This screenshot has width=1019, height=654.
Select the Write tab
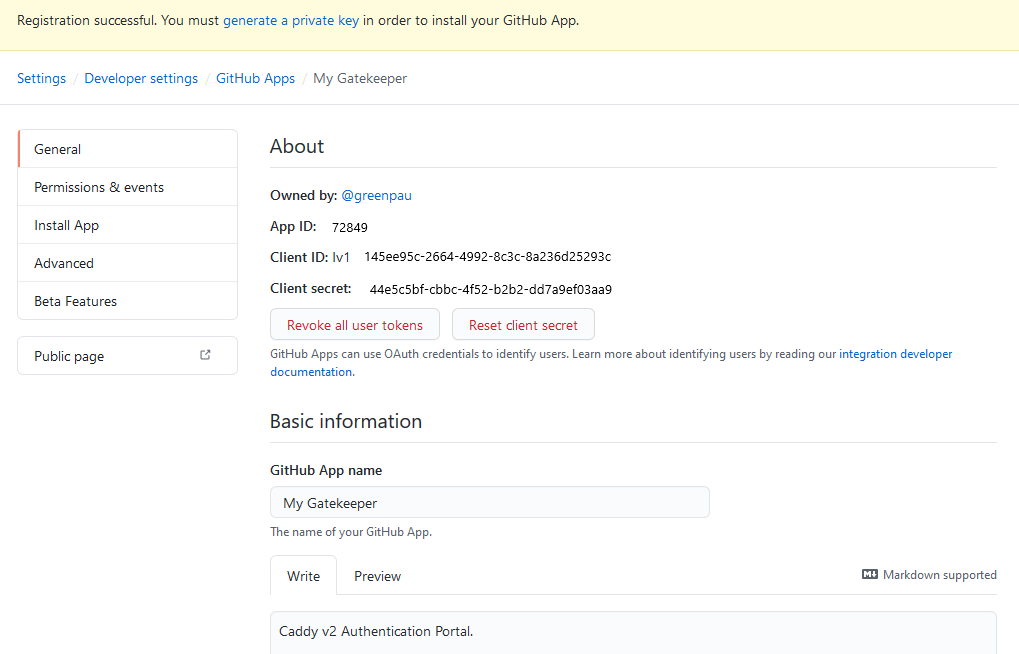click(303, 576)
